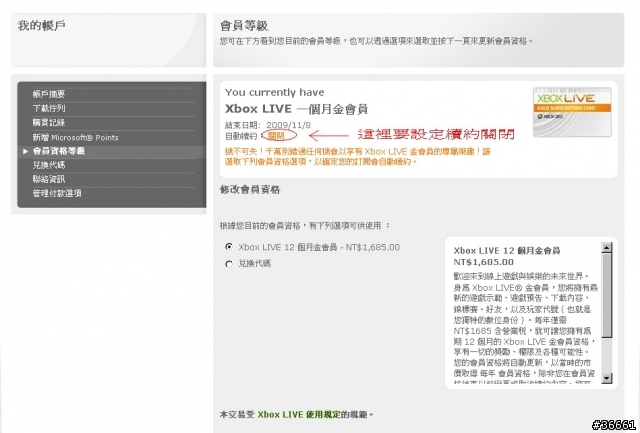Click the 我的帳戶 heading
Screen dimensions: 640x433
point(41,25)
